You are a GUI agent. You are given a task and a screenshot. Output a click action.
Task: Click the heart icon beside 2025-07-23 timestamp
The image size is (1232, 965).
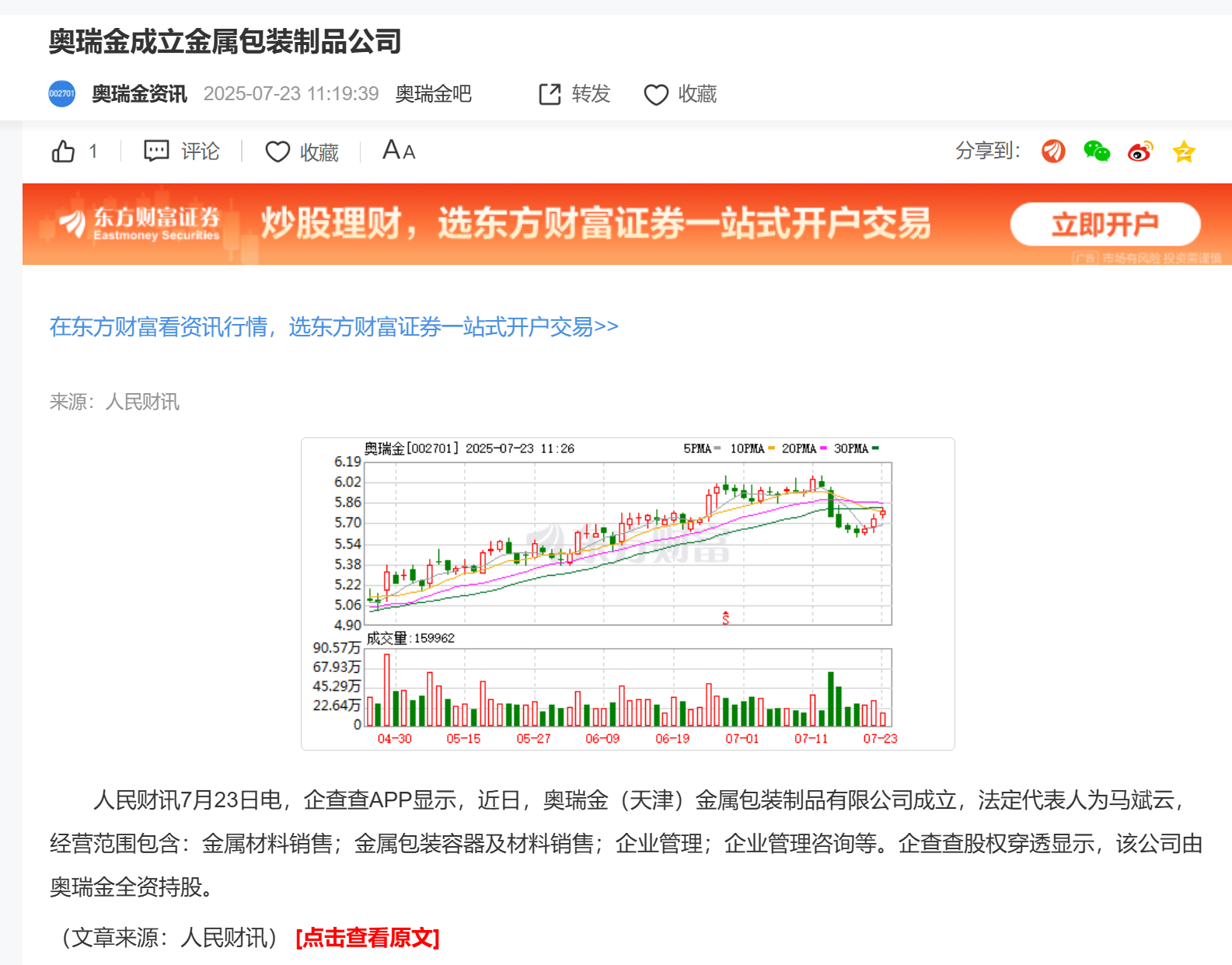(656, 95)
